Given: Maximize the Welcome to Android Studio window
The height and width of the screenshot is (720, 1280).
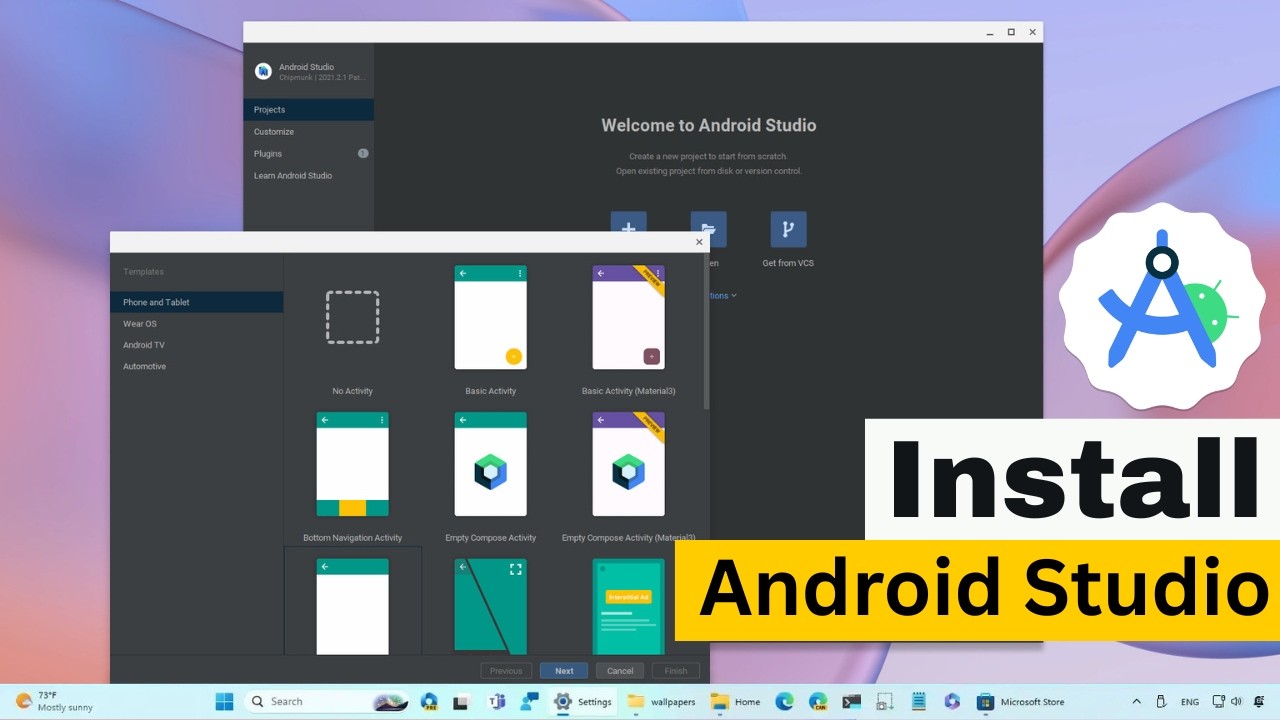Looking at the screenshot, I should point(1011,32).
